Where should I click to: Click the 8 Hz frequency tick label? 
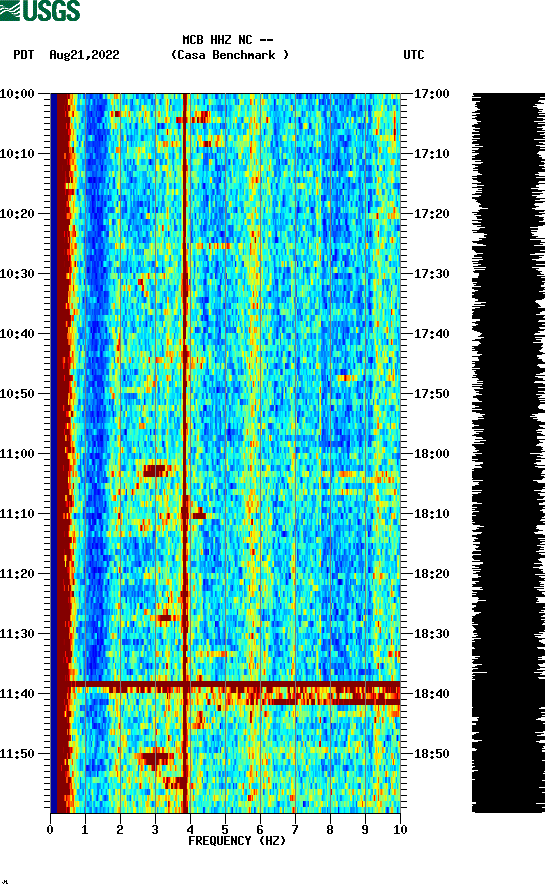(x=330, y=830)
